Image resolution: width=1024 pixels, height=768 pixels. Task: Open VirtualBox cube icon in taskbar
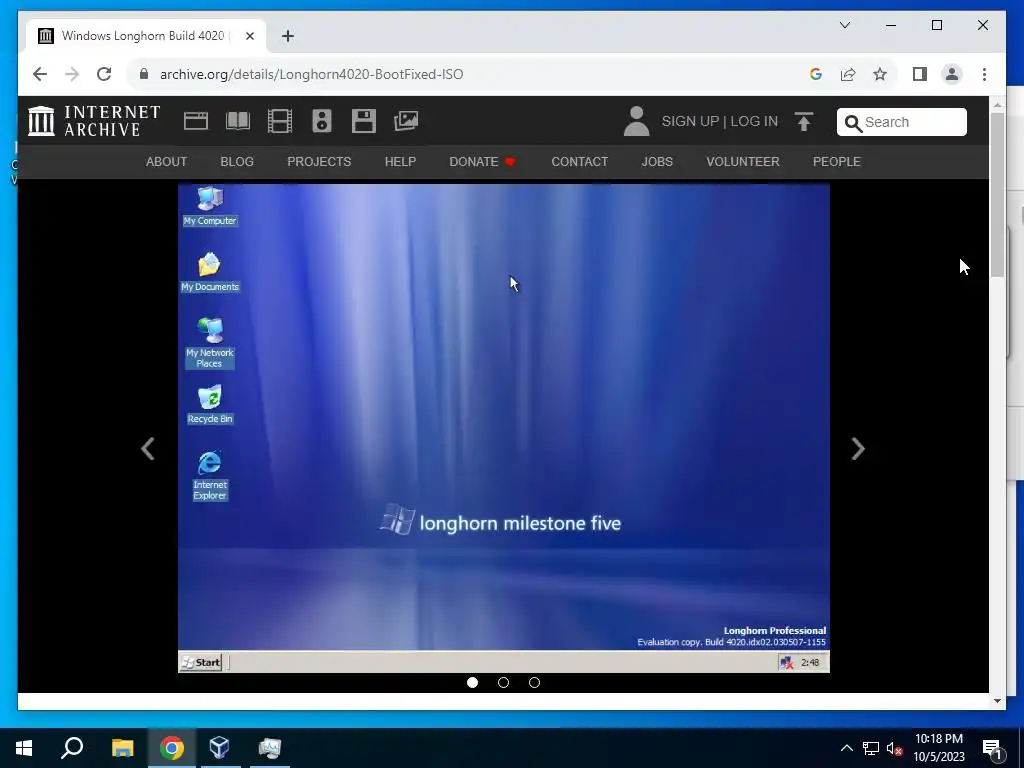[220, 748]
